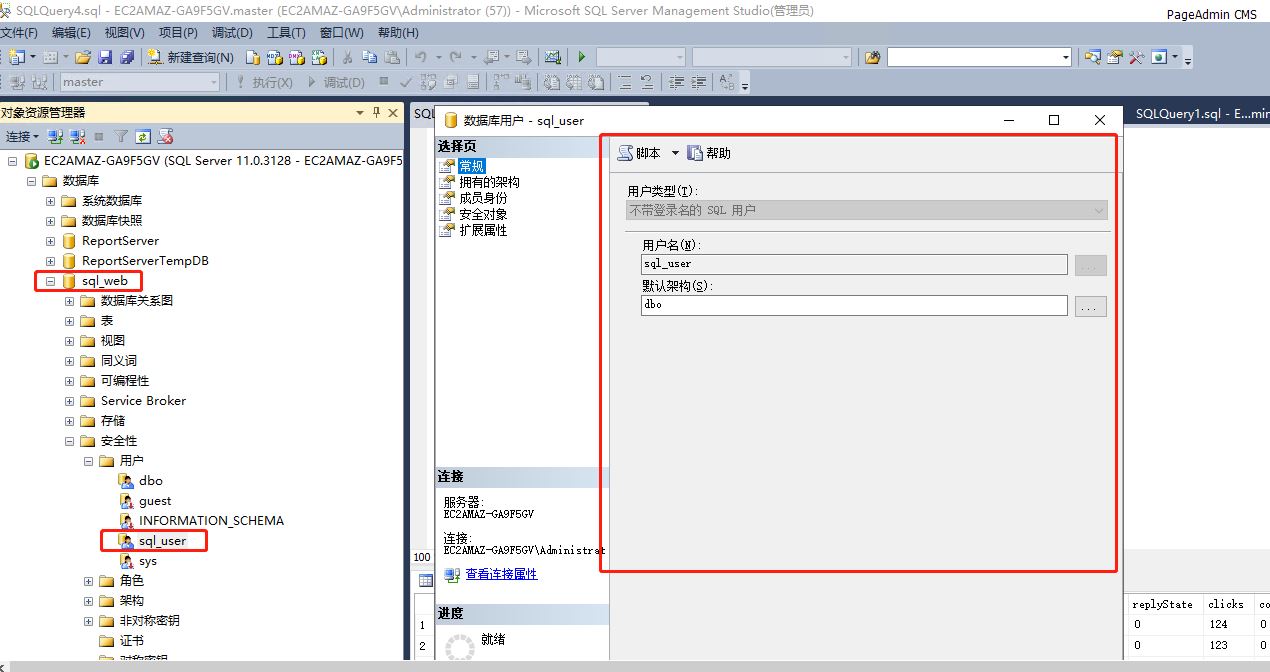This screenshot has width=1270, height=672.
Task: Select INFORMATION_SCHEMA user in tree
Action: 211,521
